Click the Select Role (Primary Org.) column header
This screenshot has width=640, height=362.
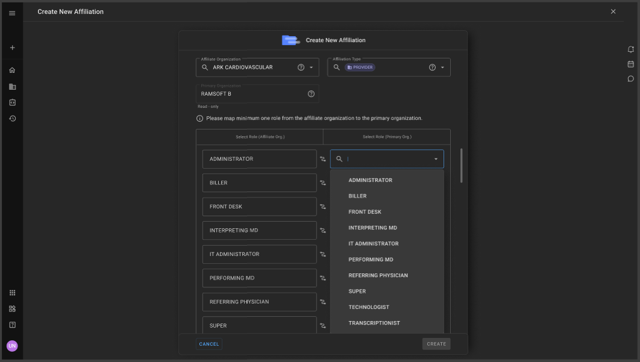click(387, 137)
